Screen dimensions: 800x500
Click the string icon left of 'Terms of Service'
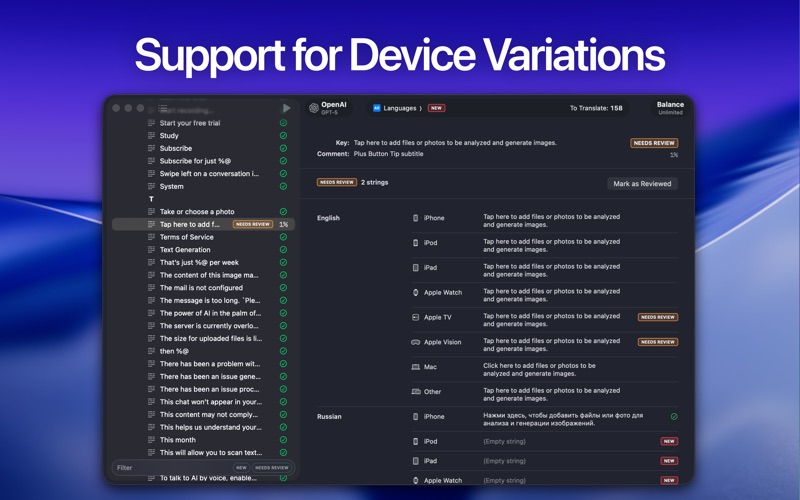pyautogui.click(x=151, y=237)
